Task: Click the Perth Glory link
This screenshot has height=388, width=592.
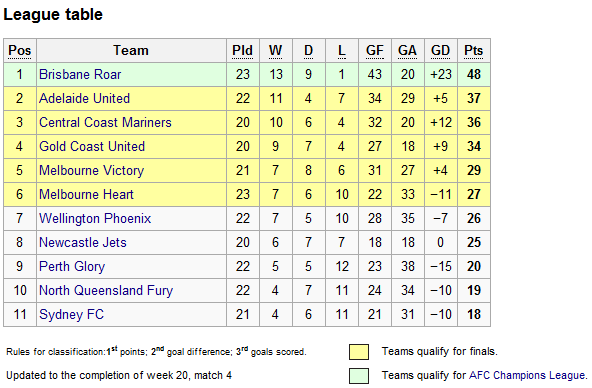Action: tap(72, 266)
